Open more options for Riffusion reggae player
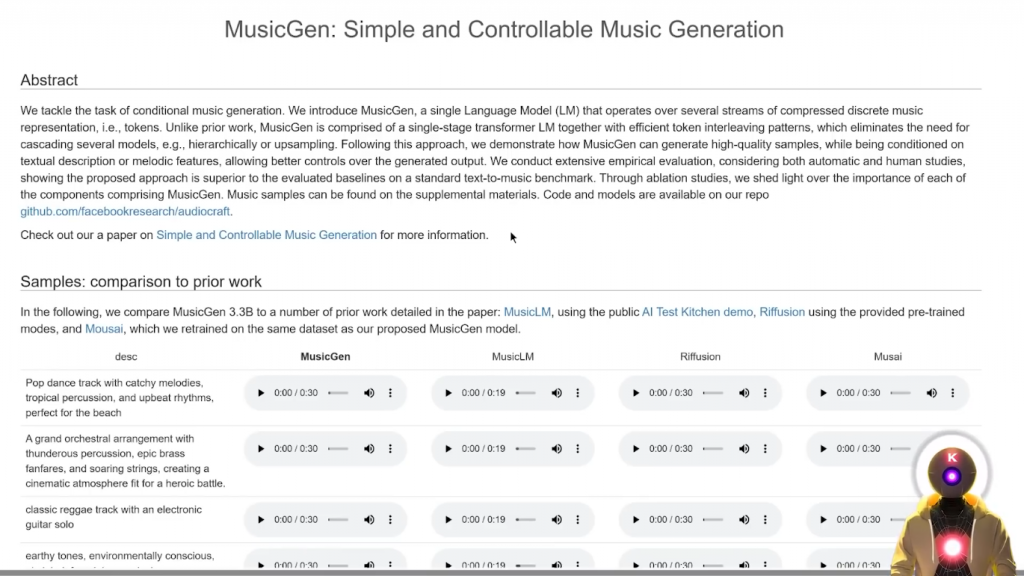 [765, 520]
